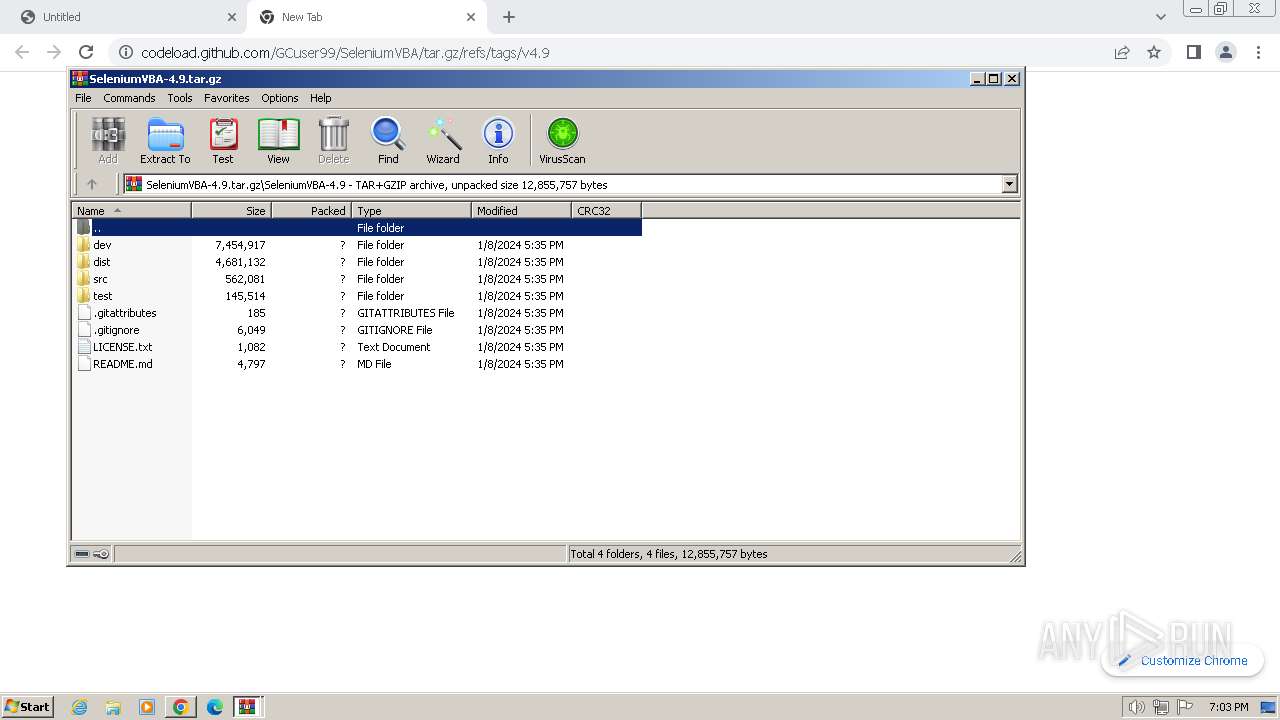Sort by Packed column header

point(311,210)
